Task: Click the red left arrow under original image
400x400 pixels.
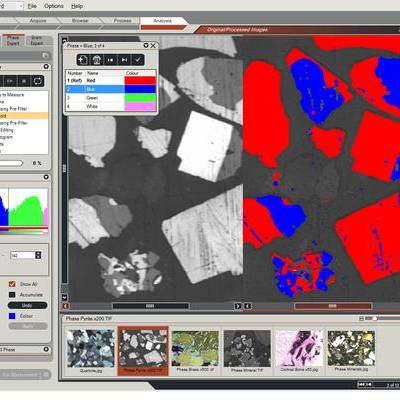Action: coord(65,306)
